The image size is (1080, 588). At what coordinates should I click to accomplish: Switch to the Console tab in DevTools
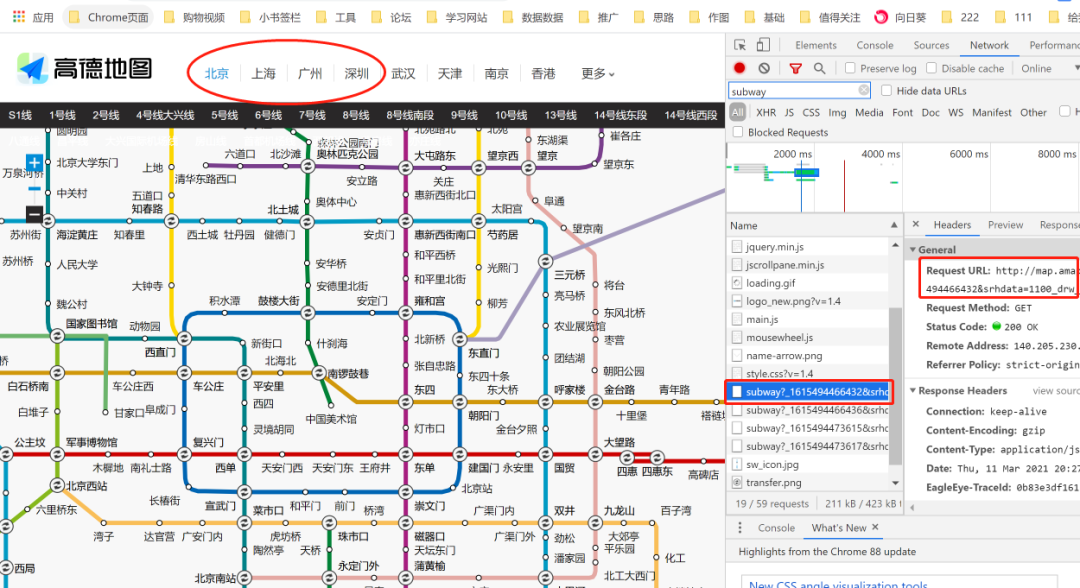click(x=875, y=45)
